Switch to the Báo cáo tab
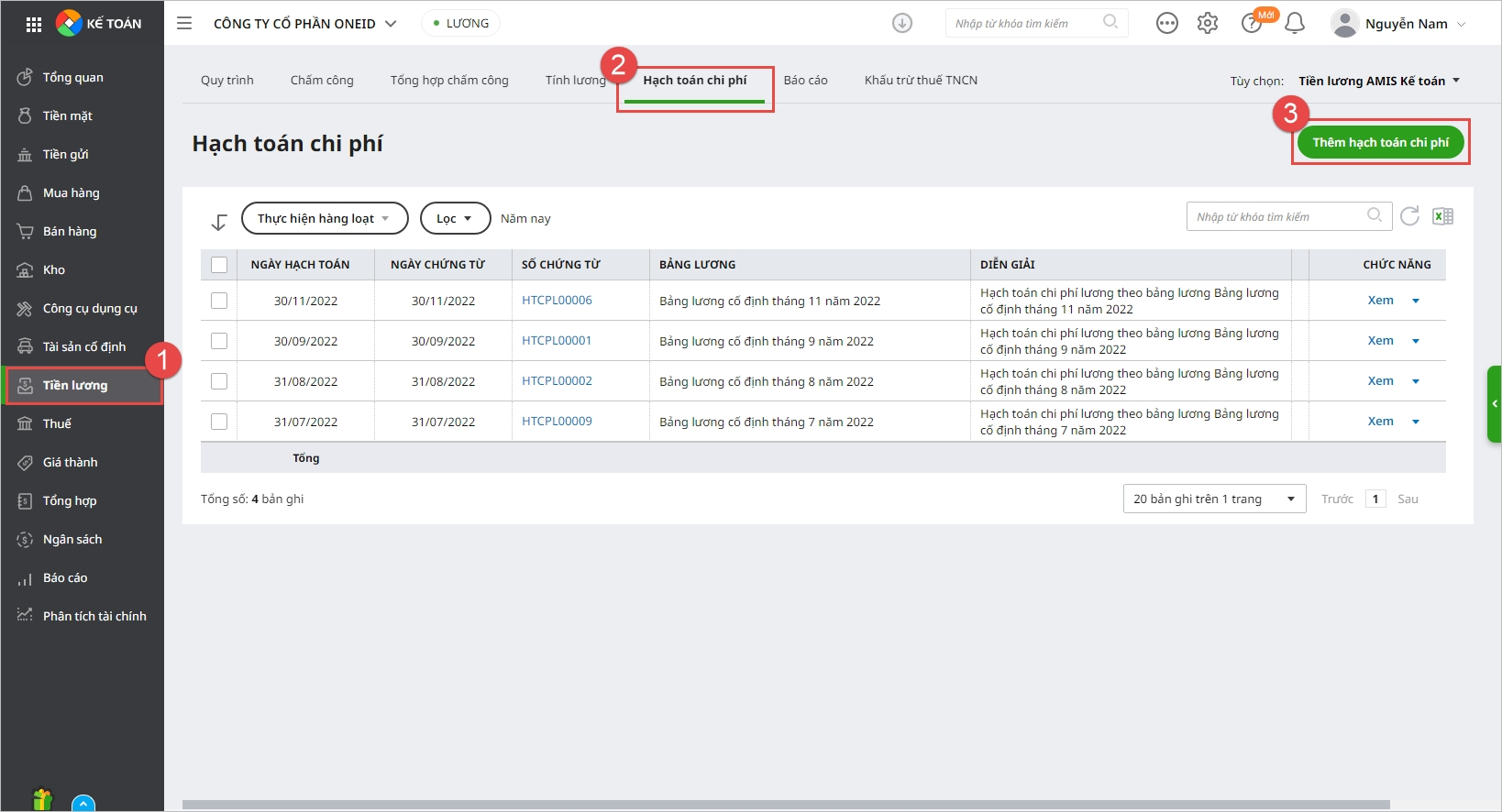This screenshot has height=812, width=1502. click(805, 81)
